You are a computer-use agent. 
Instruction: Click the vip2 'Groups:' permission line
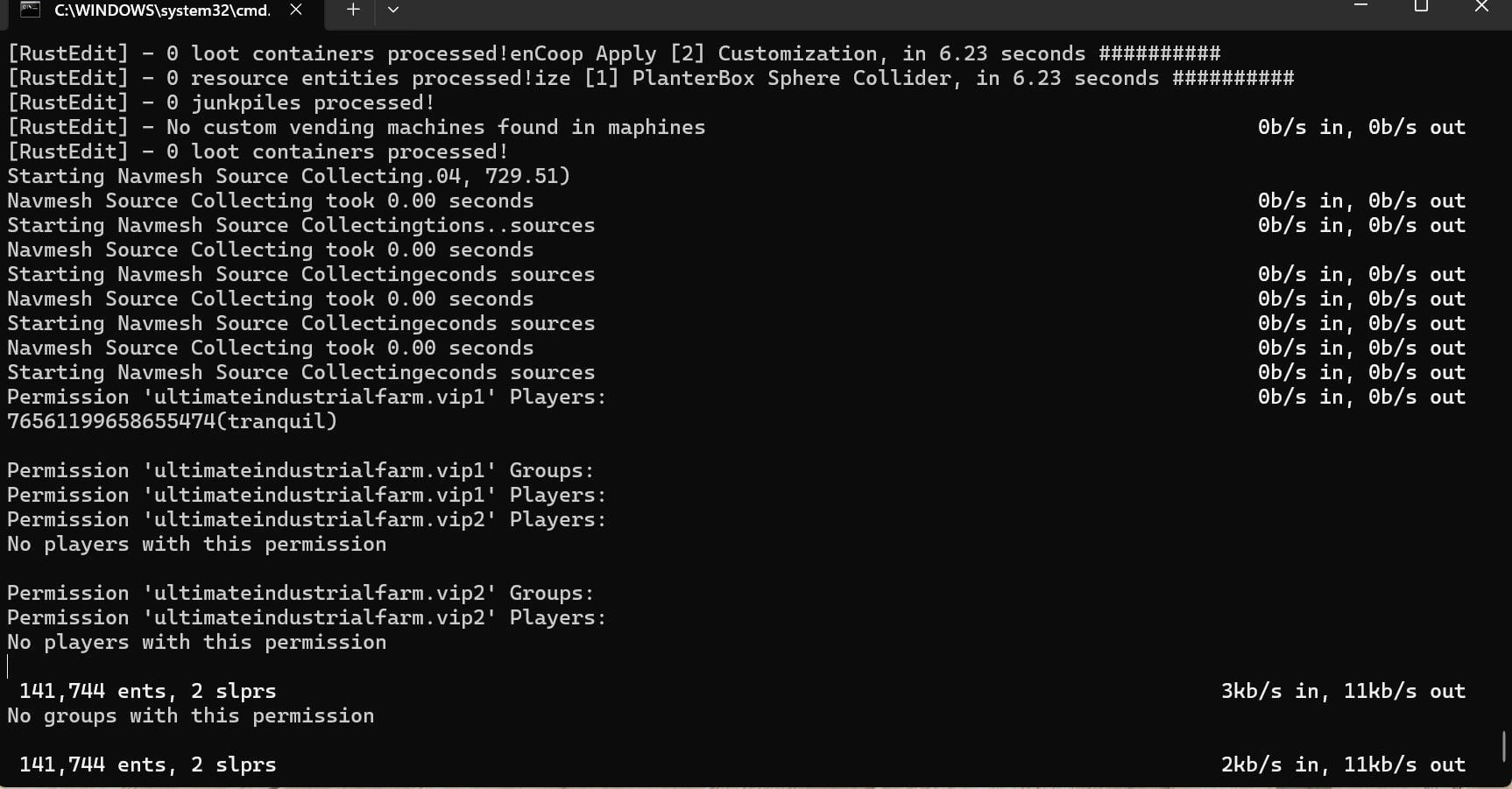(300, 593)
